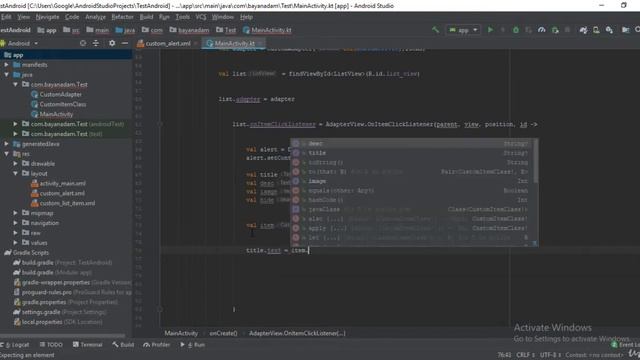The width and height of the screenshot is (640, 360).
Task: Open the Tools menu
Action: [182, 17]
